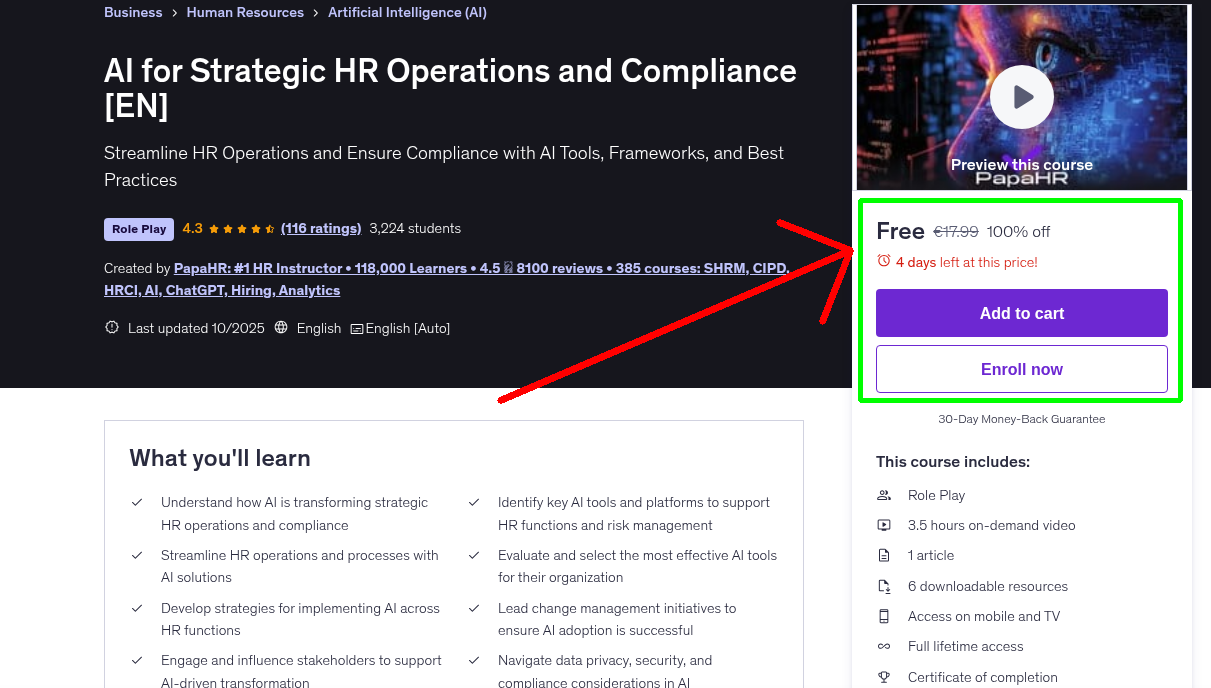Open the (116 ratings) link
Image resolution: width=1211 pixels, height=688 pixels.
[x=321, y=228]
